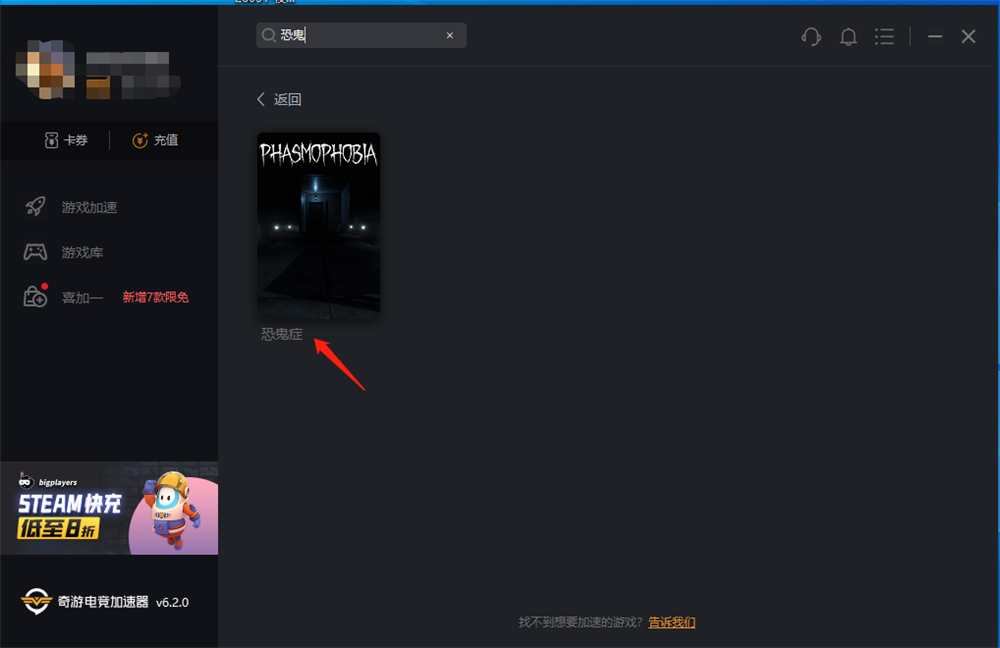Click the 告诉我们 link
Viewport: 1000px width, 648px height.
click(x=672, y=622)
